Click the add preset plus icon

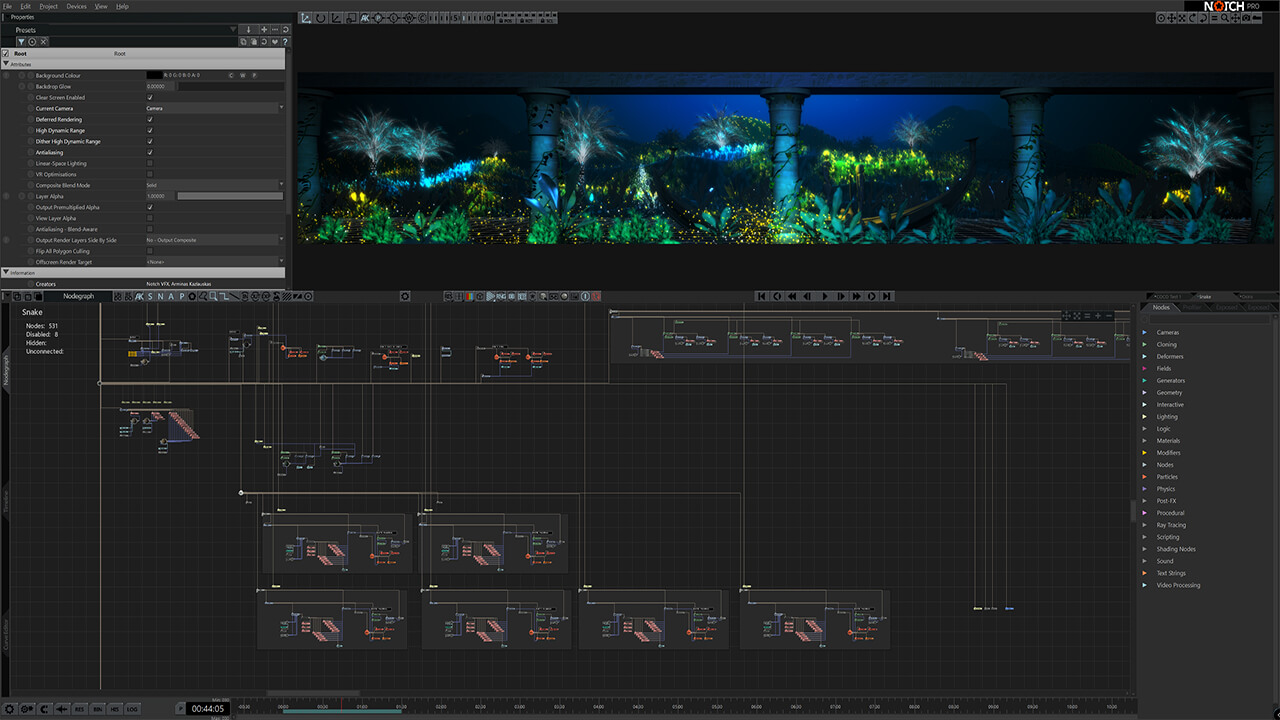[x=264, y=30]
